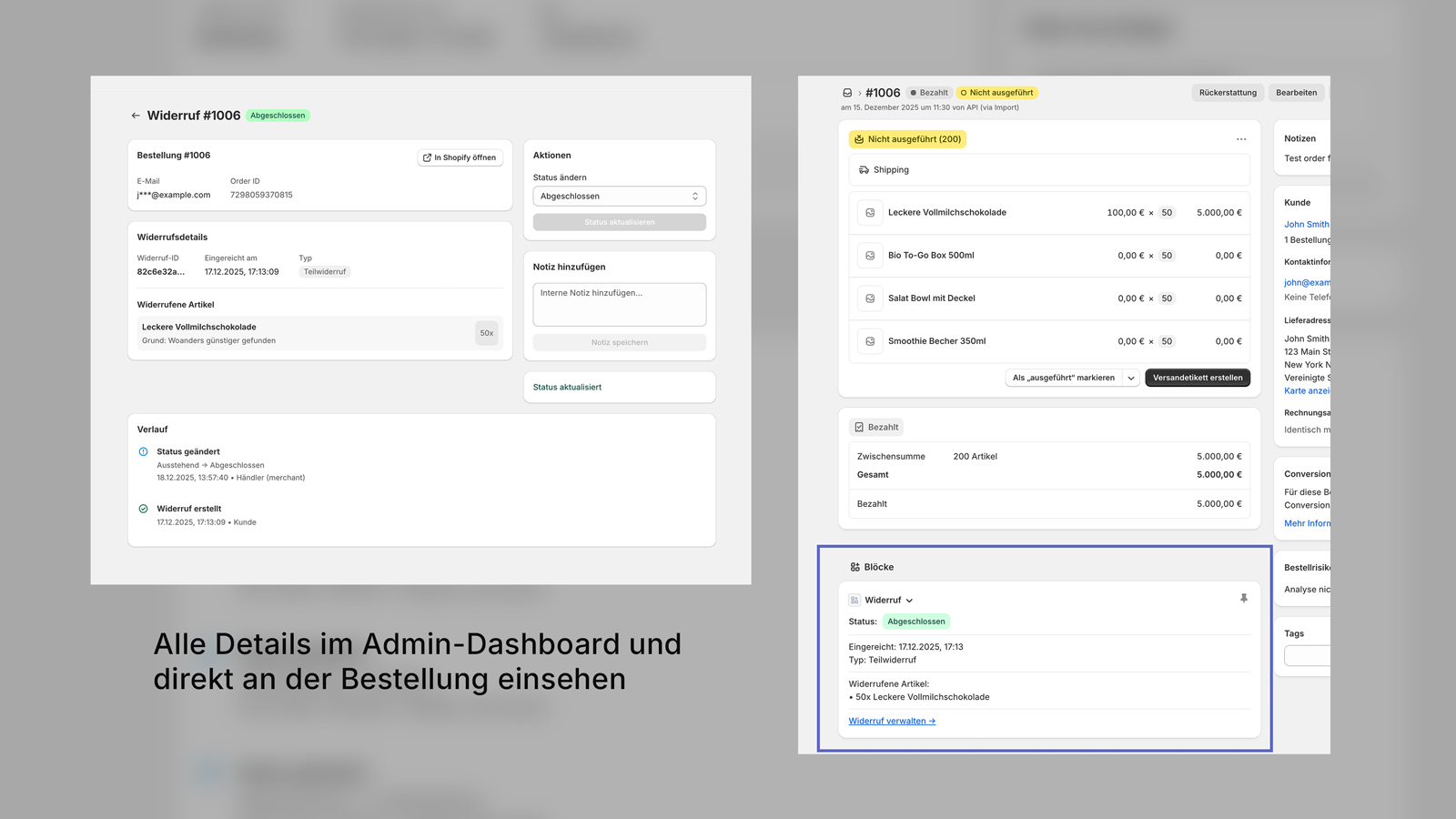This screenshot has height=819, width=1456.
Task: Collapse the Widerruf block via its chevron
Action: (x=907, y=600)
